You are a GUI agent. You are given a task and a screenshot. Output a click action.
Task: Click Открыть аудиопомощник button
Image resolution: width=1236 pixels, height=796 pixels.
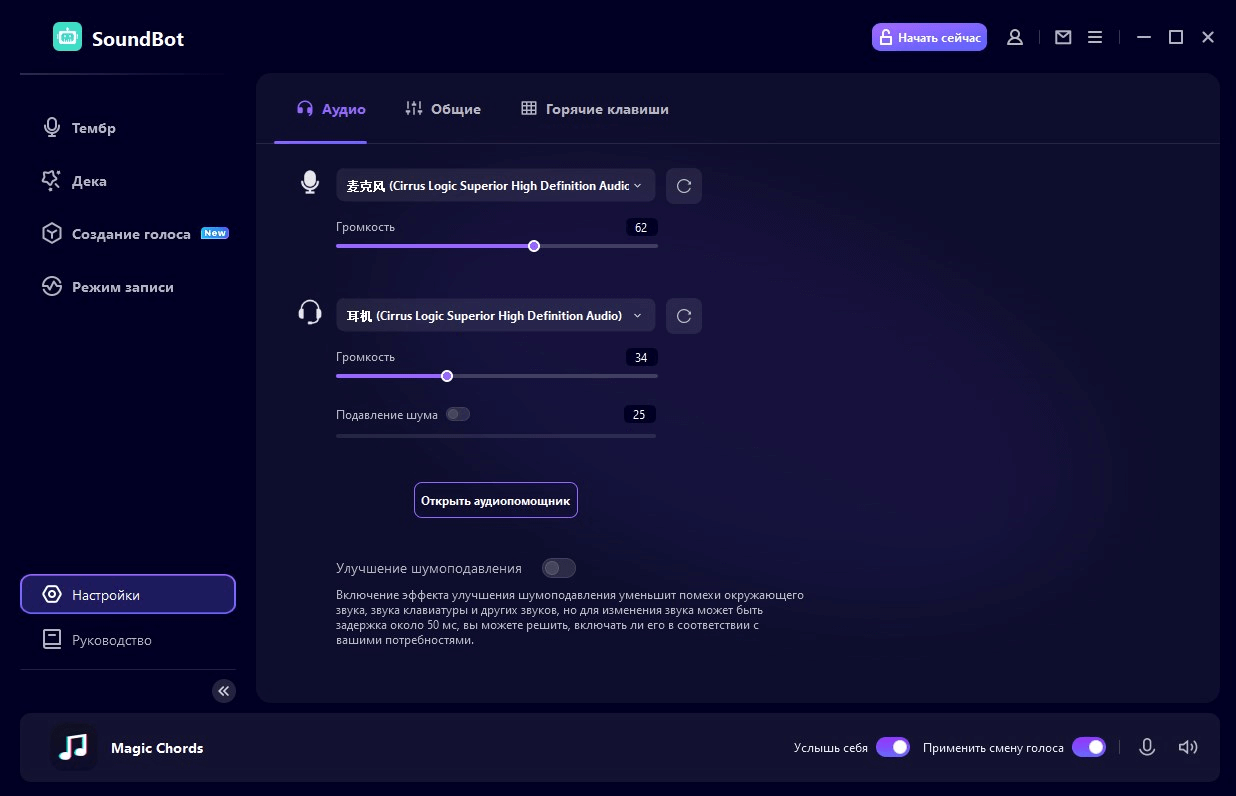click(496, 500)
